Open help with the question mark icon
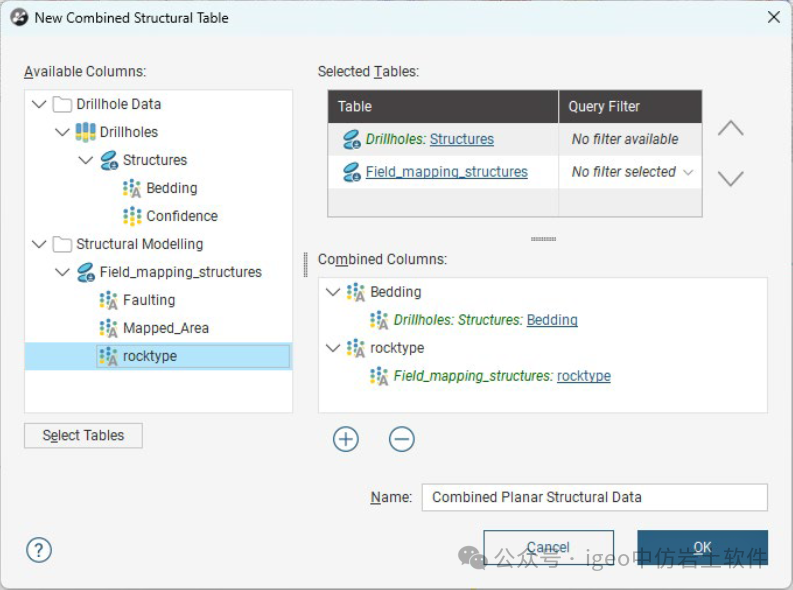 point(39,550)
